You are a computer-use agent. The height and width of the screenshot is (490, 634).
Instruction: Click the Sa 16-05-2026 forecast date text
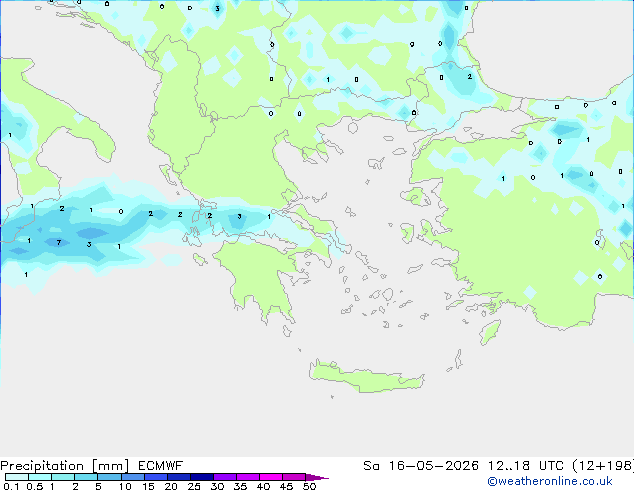(421, 466)
